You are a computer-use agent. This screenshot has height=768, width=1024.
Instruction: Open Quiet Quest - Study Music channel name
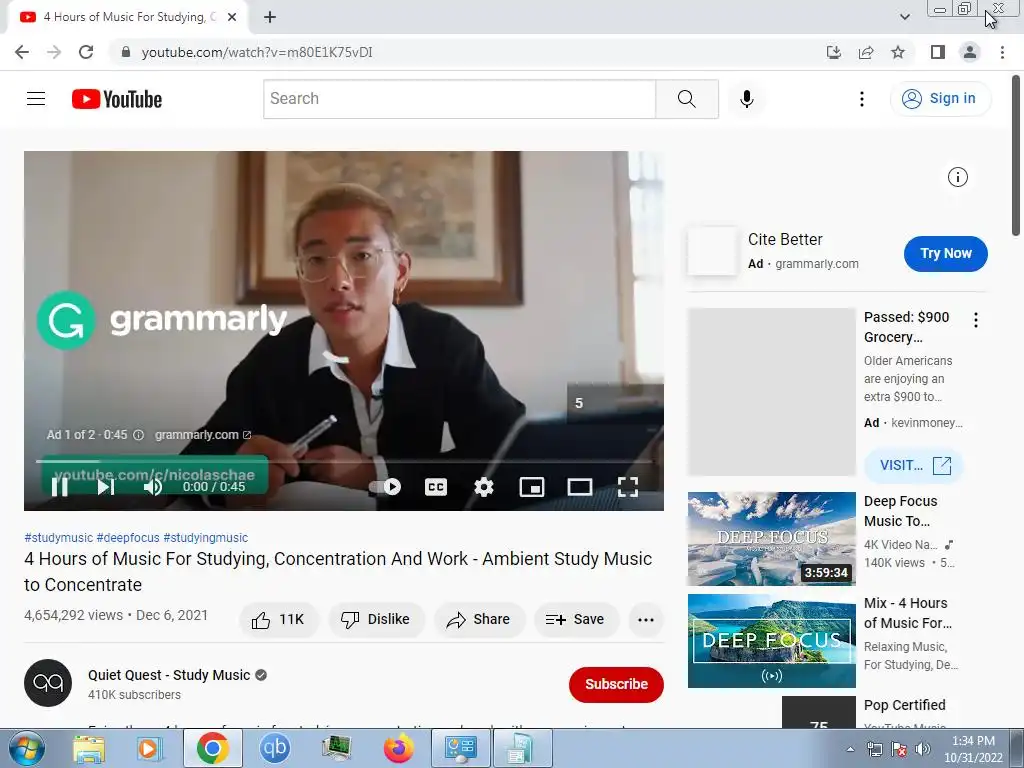click(169, 675)
